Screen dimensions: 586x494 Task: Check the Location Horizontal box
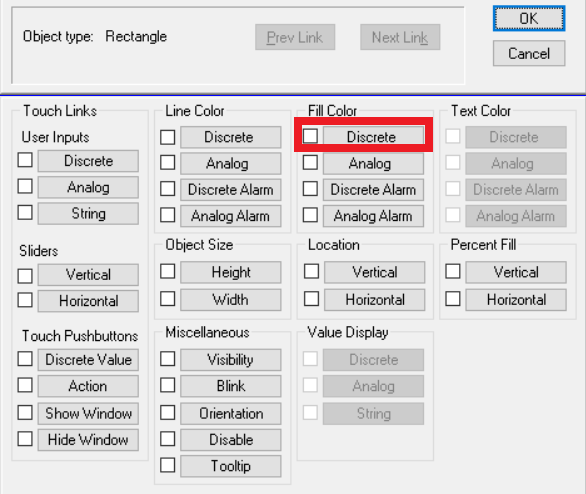pyautogui.click(x=311, y=299)
